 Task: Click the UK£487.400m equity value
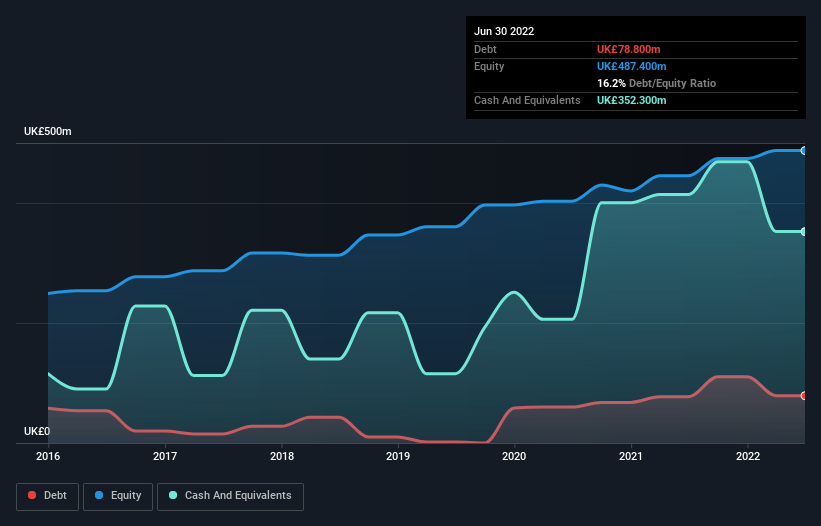[x=632, y=66]
